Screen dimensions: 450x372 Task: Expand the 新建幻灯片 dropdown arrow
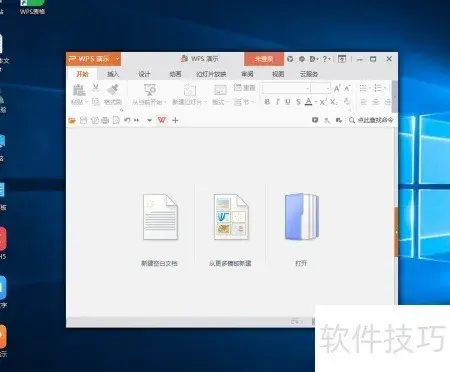205,102
